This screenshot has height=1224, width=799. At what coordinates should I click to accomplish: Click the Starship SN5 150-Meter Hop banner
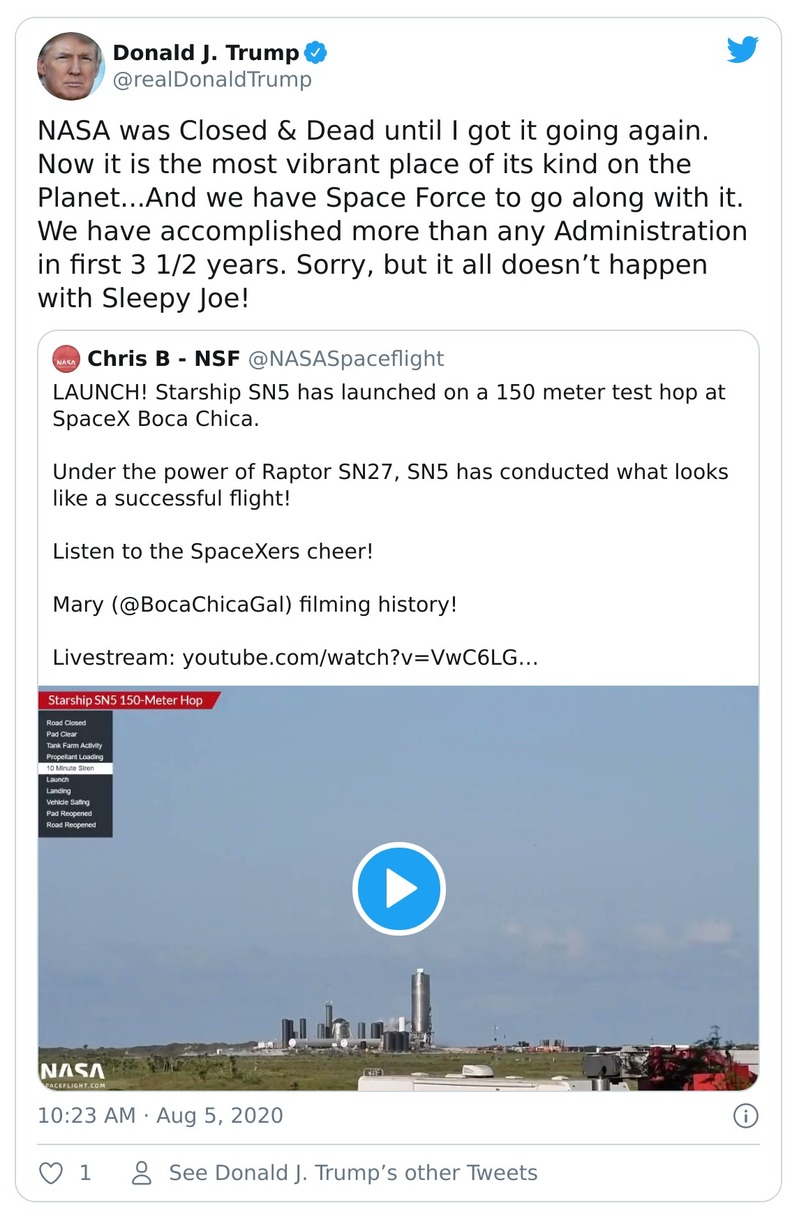click(x=126, y=700)
